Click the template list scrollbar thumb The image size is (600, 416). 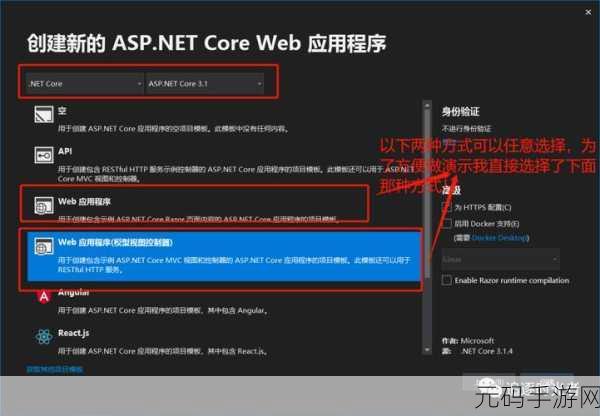(x=427, y=193)
